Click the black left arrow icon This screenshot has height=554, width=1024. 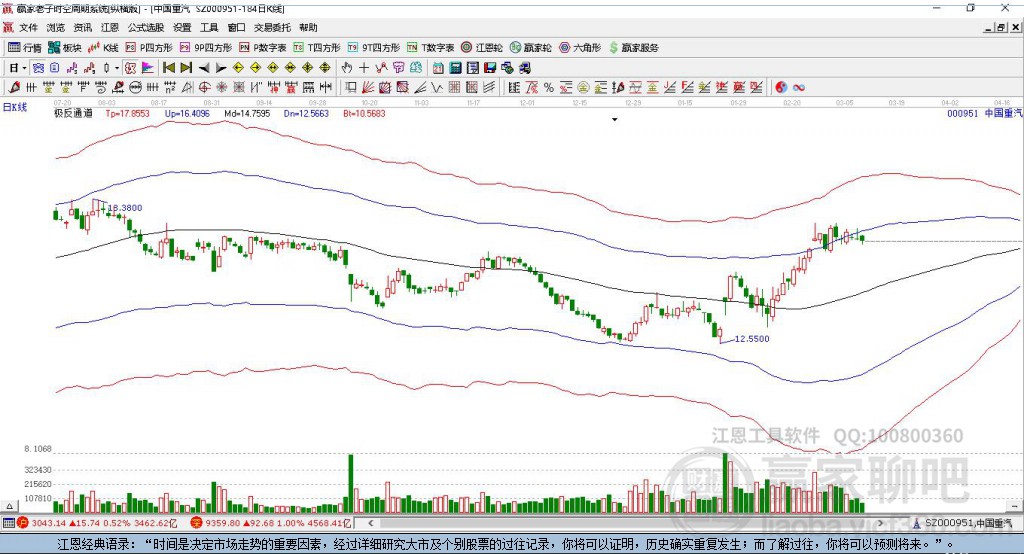tap(204, 67)
